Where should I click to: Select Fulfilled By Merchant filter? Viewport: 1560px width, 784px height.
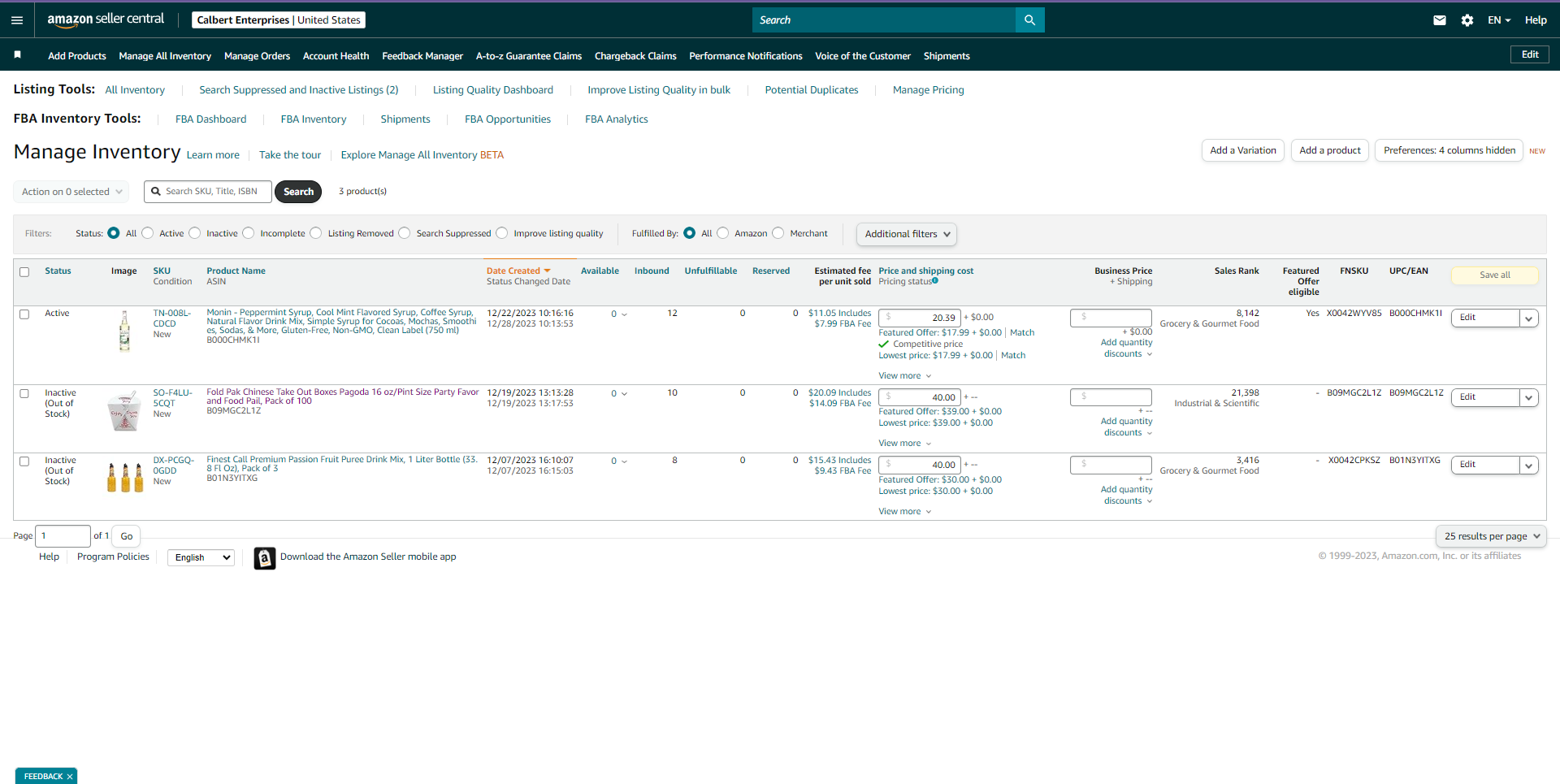pos(778,233)
